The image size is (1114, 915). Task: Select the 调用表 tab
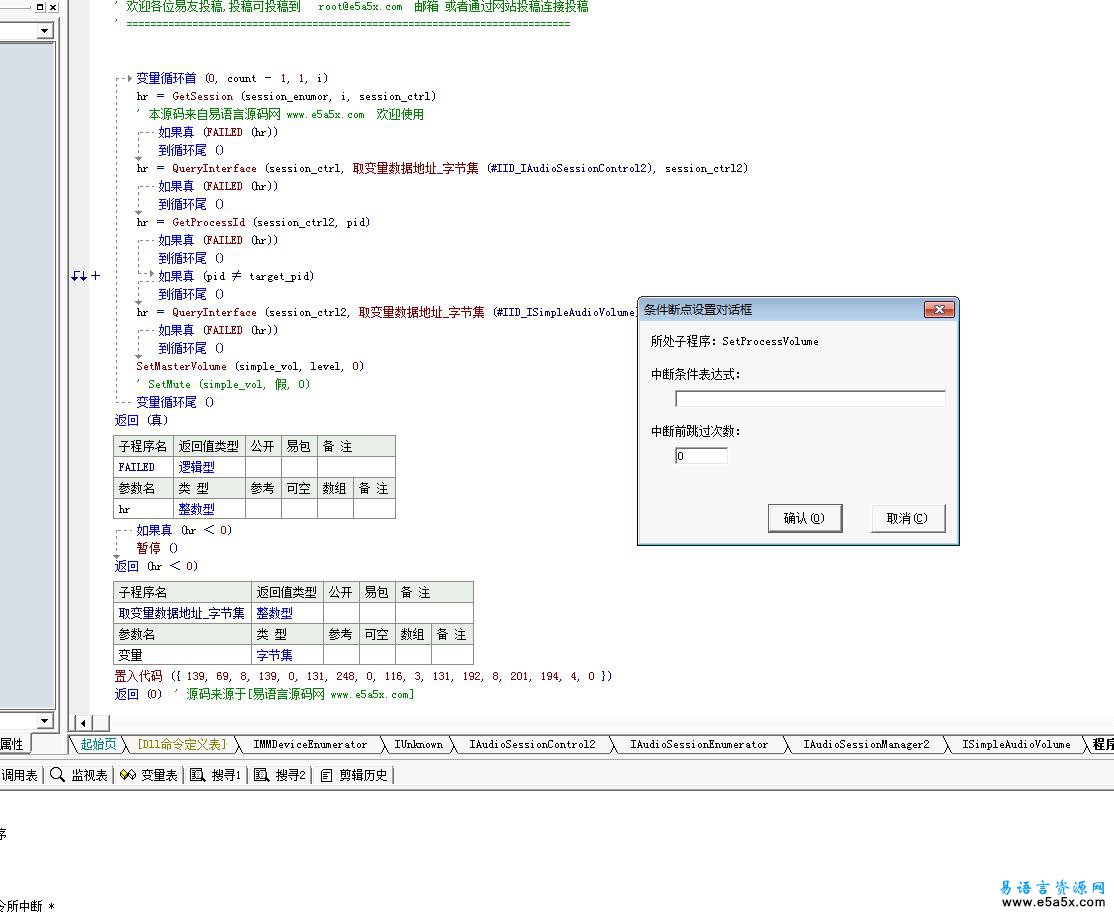19,775
